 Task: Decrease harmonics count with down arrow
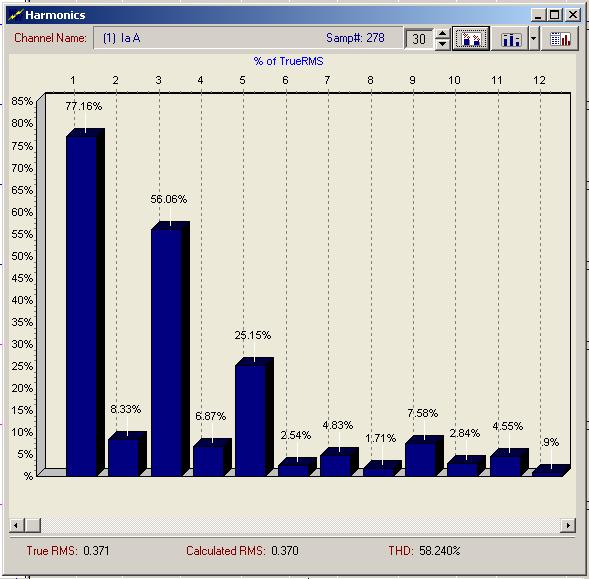pyautogui.click(x=443, y=44)
